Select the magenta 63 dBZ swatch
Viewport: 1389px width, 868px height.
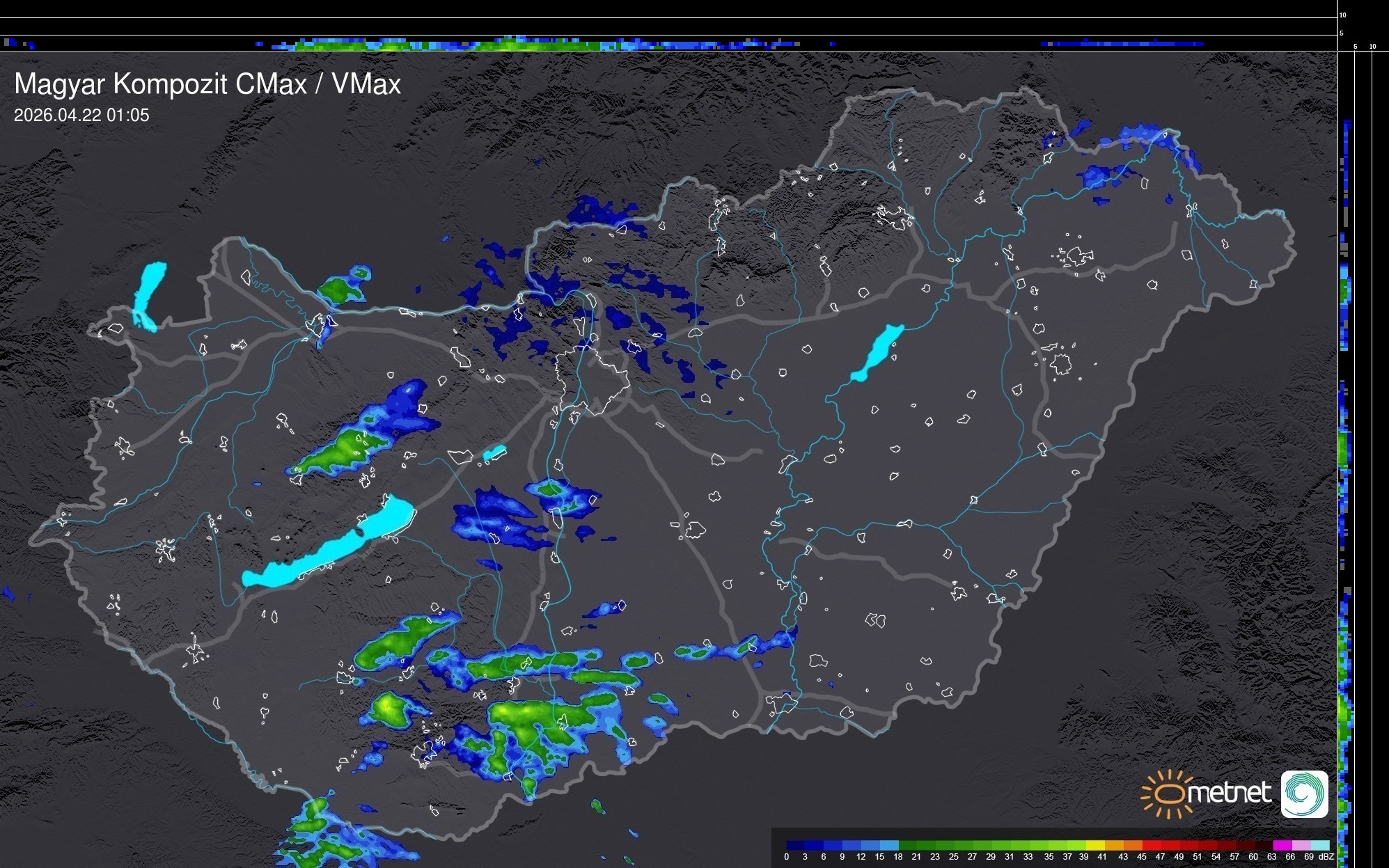pyautogui.click(x=1282, y=845)
